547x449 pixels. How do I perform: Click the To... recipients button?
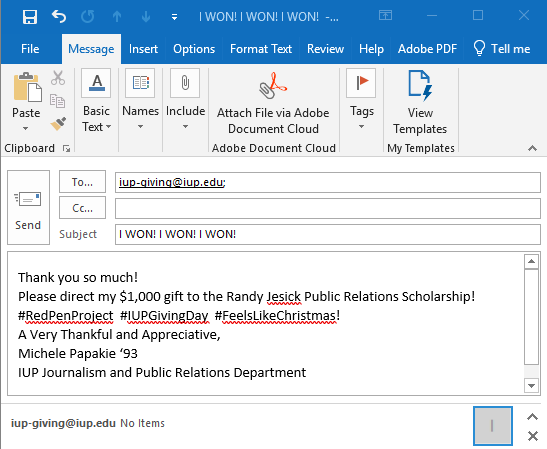coord(82,182)
